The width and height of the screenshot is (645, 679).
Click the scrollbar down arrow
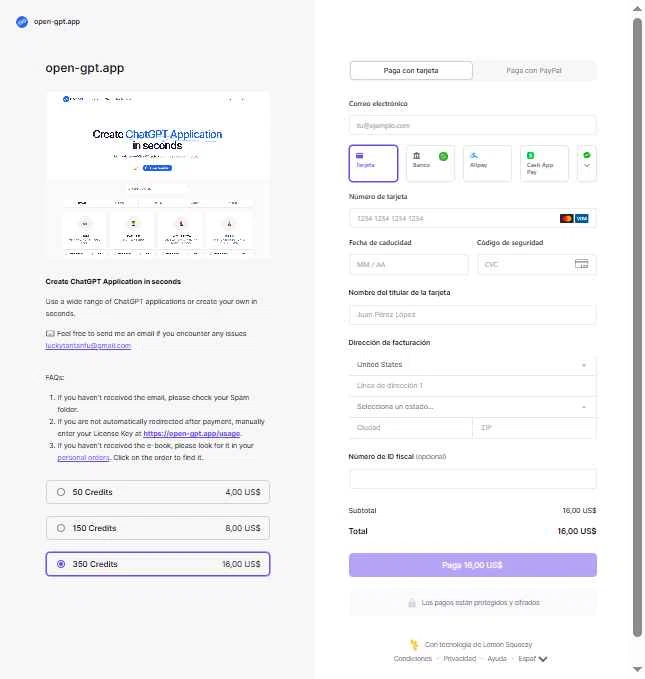click(637, 669)
